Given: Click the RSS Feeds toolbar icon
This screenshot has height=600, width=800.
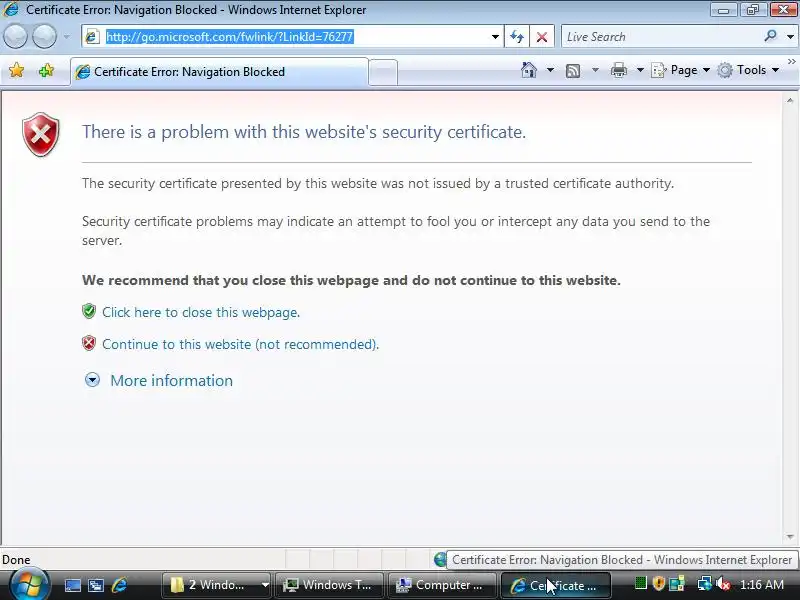Looking at the screenshot, I should point(573,70).
